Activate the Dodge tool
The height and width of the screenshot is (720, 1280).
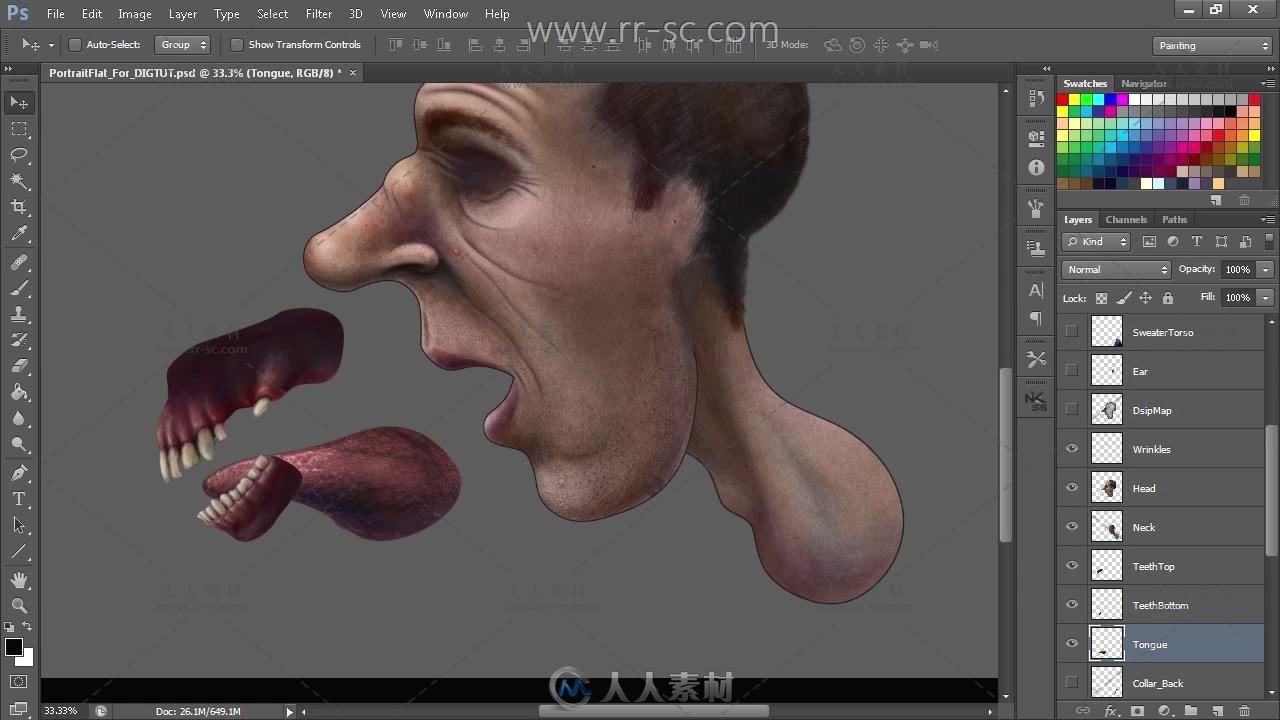[x=19, y=444]
